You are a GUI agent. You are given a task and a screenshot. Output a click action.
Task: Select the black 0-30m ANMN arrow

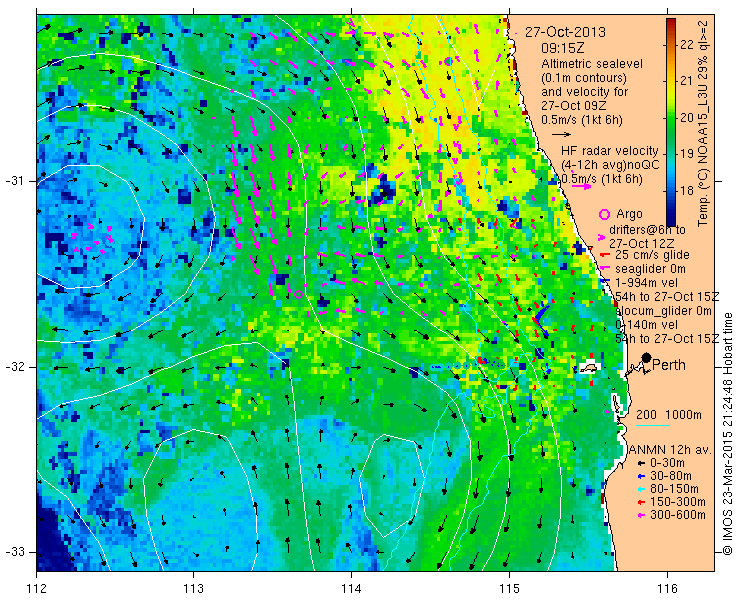coord(641,464)
